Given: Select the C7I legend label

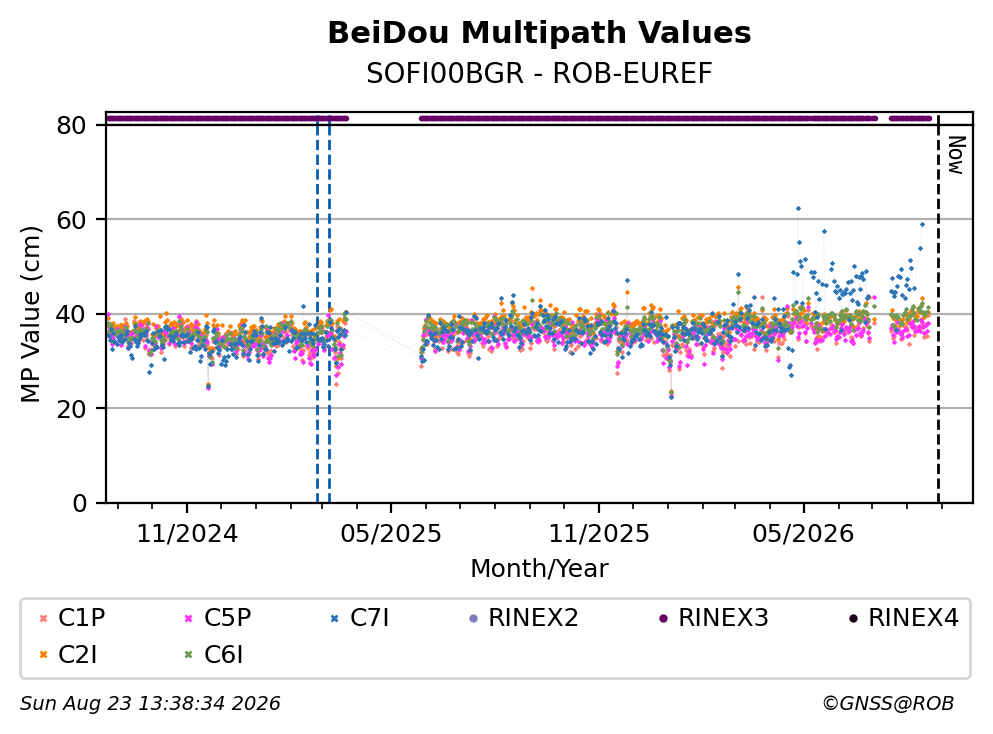Looking at the screenshot, I should pyautogui.click(x=369, y=617).
